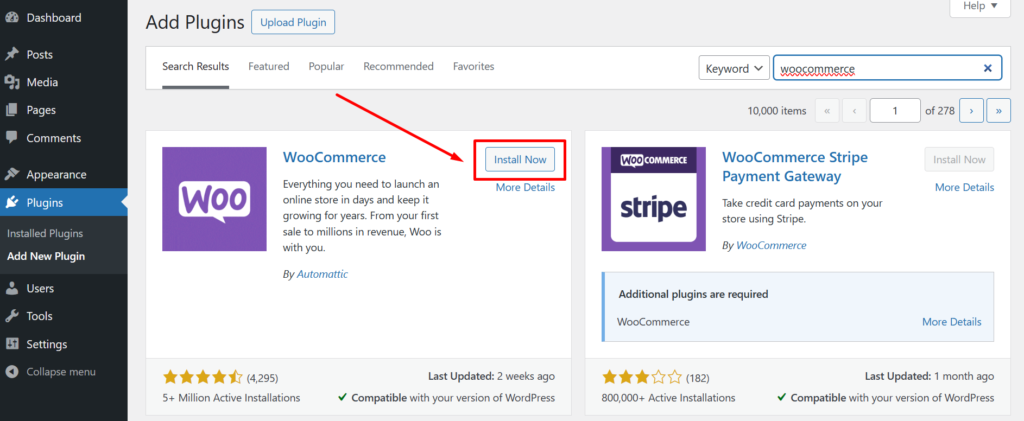The height and width of the screenshot is (421, 1024).
Task: Jump to last results page arrow
Action: (x=999, y=111)
